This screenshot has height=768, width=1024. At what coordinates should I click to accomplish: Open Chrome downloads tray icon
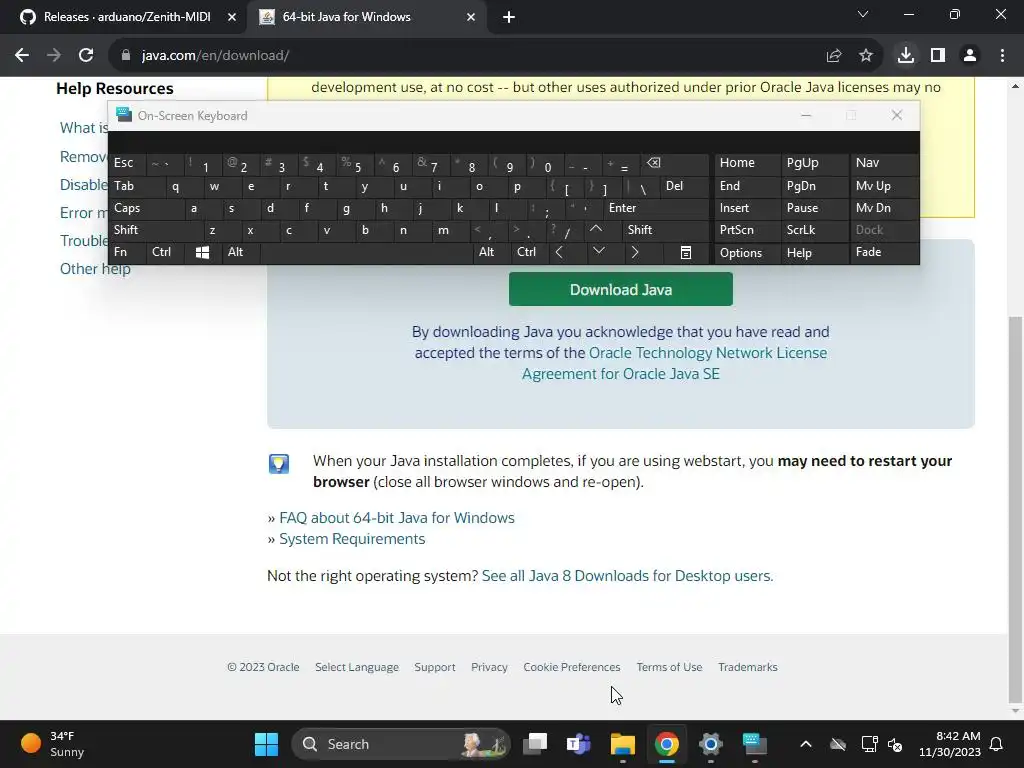pyautogui.click(x=906, y=56)
